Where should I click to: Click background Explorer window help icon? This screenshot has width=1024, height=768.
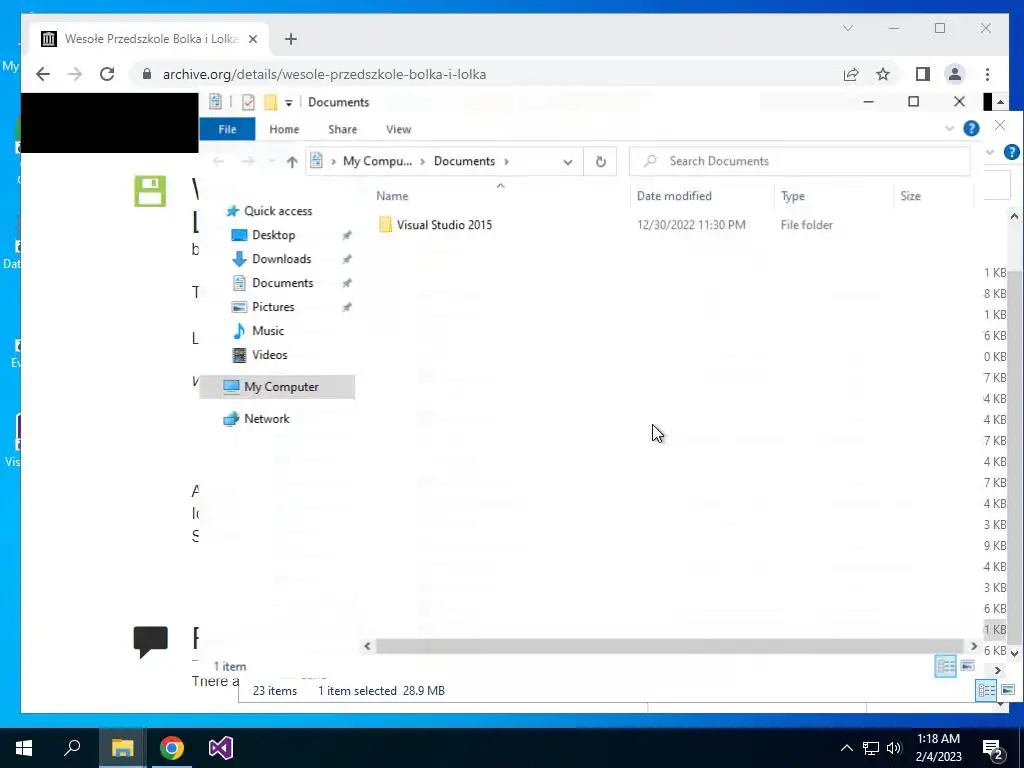pos(1012,152)
